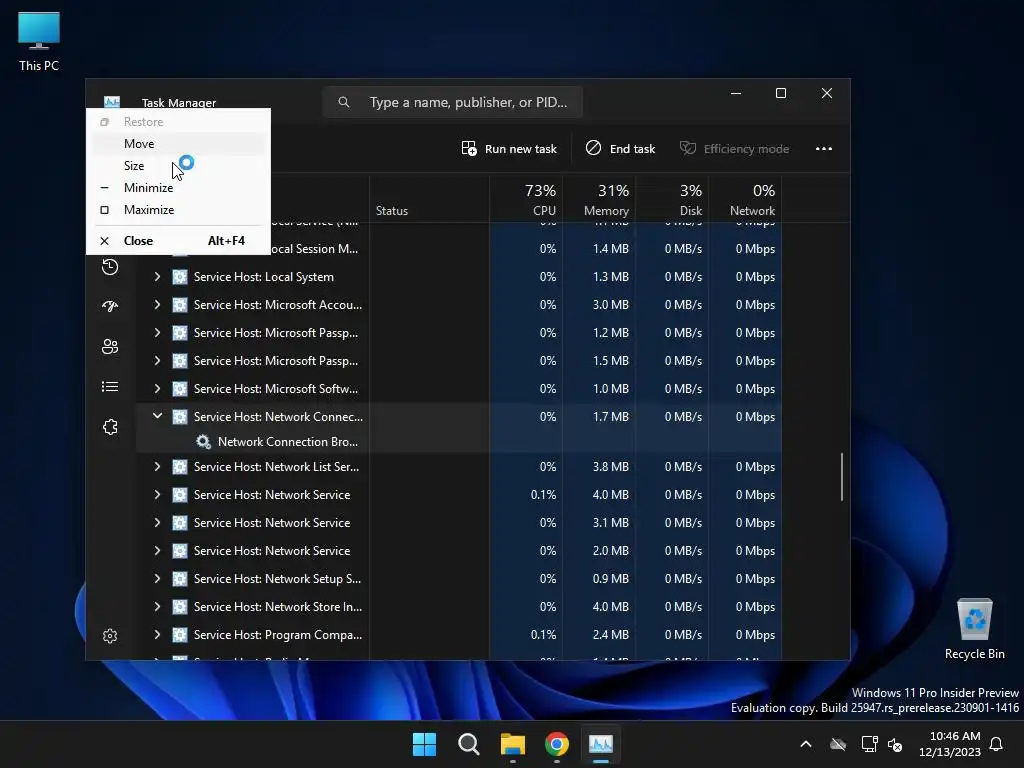Click the Task Manager taskbar icon
Image resolution: width=1024 pixels, height=768 pixels.
601,744
